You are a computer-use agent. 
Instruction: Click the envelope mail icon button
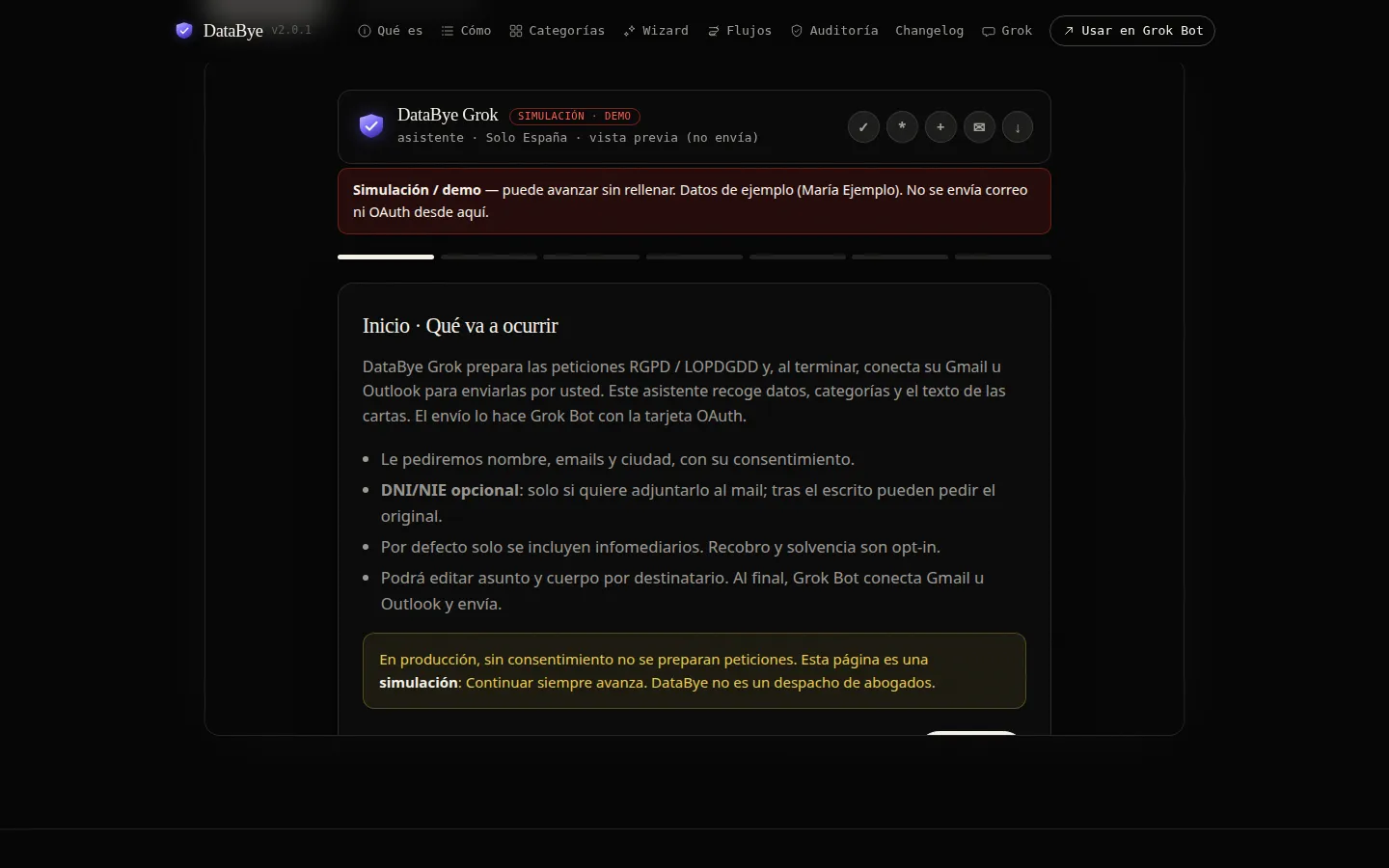[979, 127]
